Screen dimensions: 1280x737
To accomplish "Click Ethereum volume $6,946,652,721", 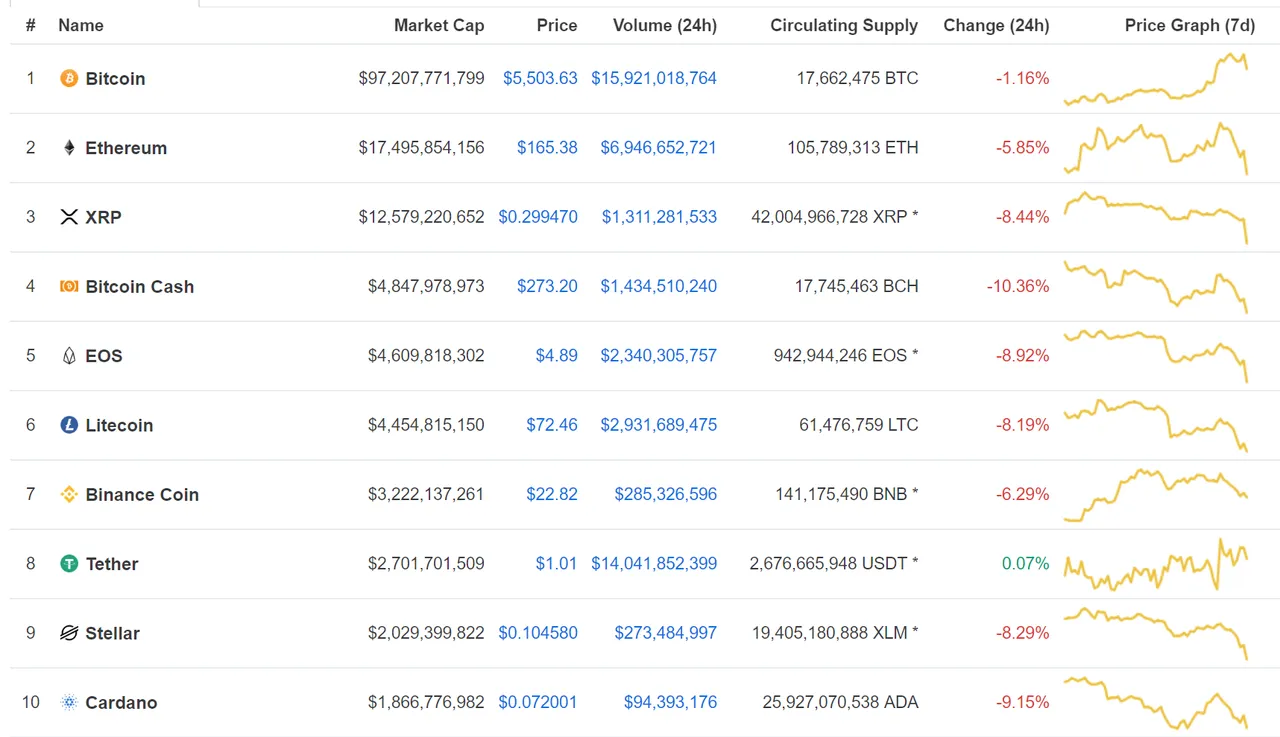I will pos(659,147).
